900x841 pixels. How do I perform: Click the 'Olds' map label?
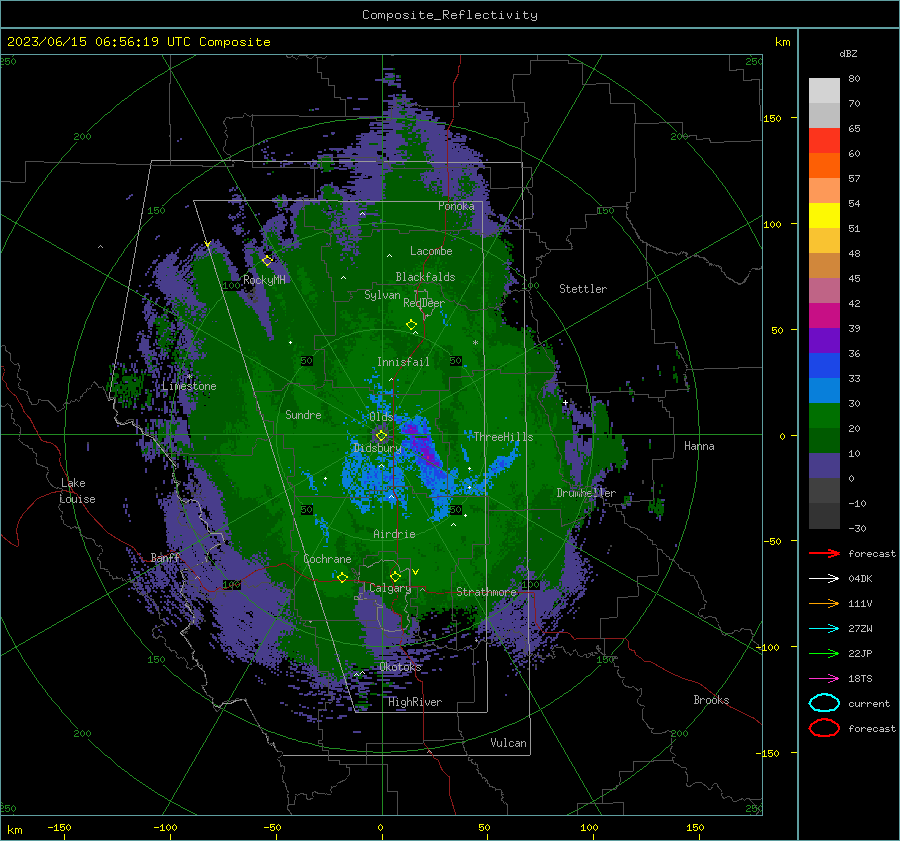(x=381, y=417)
